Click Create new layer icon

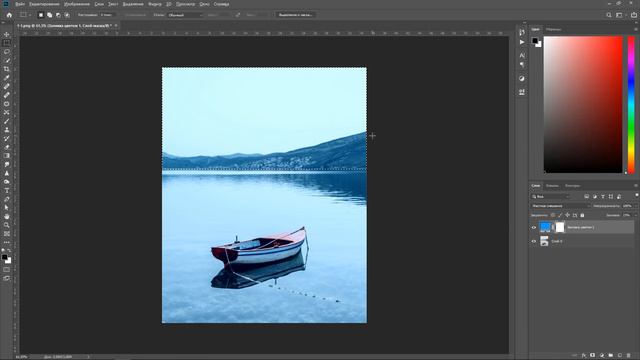pyautogui.click(x=620, y=356)
